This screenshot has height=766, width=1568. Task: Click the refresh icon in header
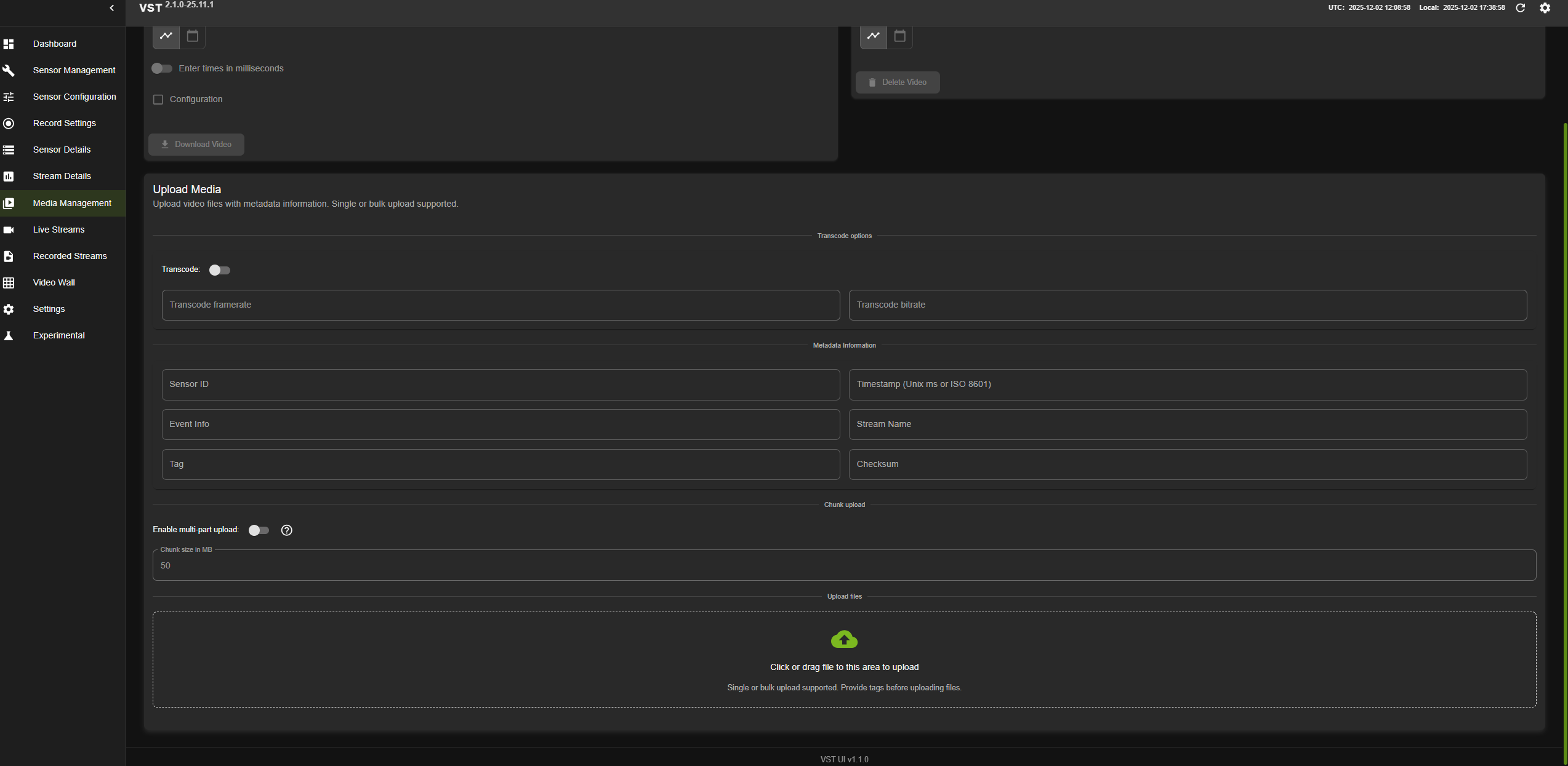(x=1520, y=8)
